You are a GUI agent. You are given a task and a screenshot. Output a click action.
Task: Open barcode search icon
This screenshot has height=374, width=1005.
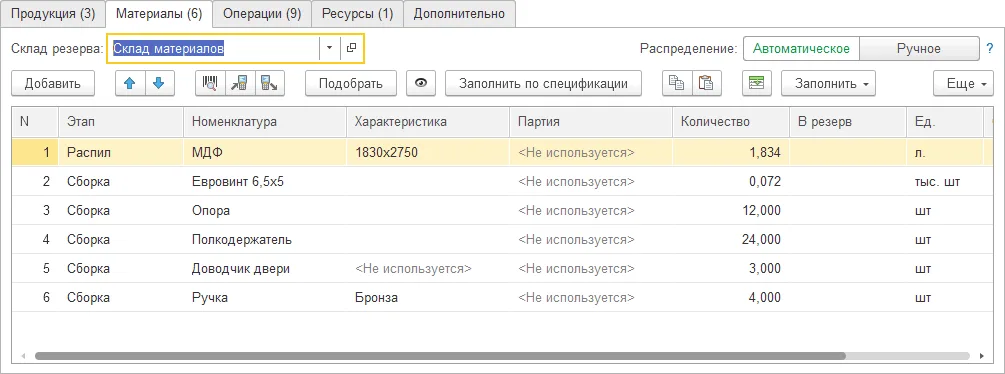coord(210,83)
